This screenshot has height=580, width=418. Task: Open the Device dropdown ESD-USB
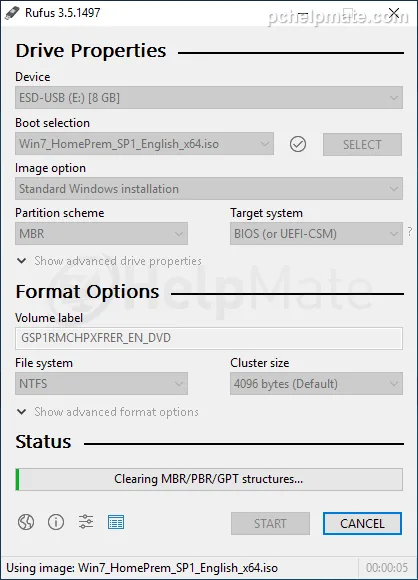click(209, 98)
